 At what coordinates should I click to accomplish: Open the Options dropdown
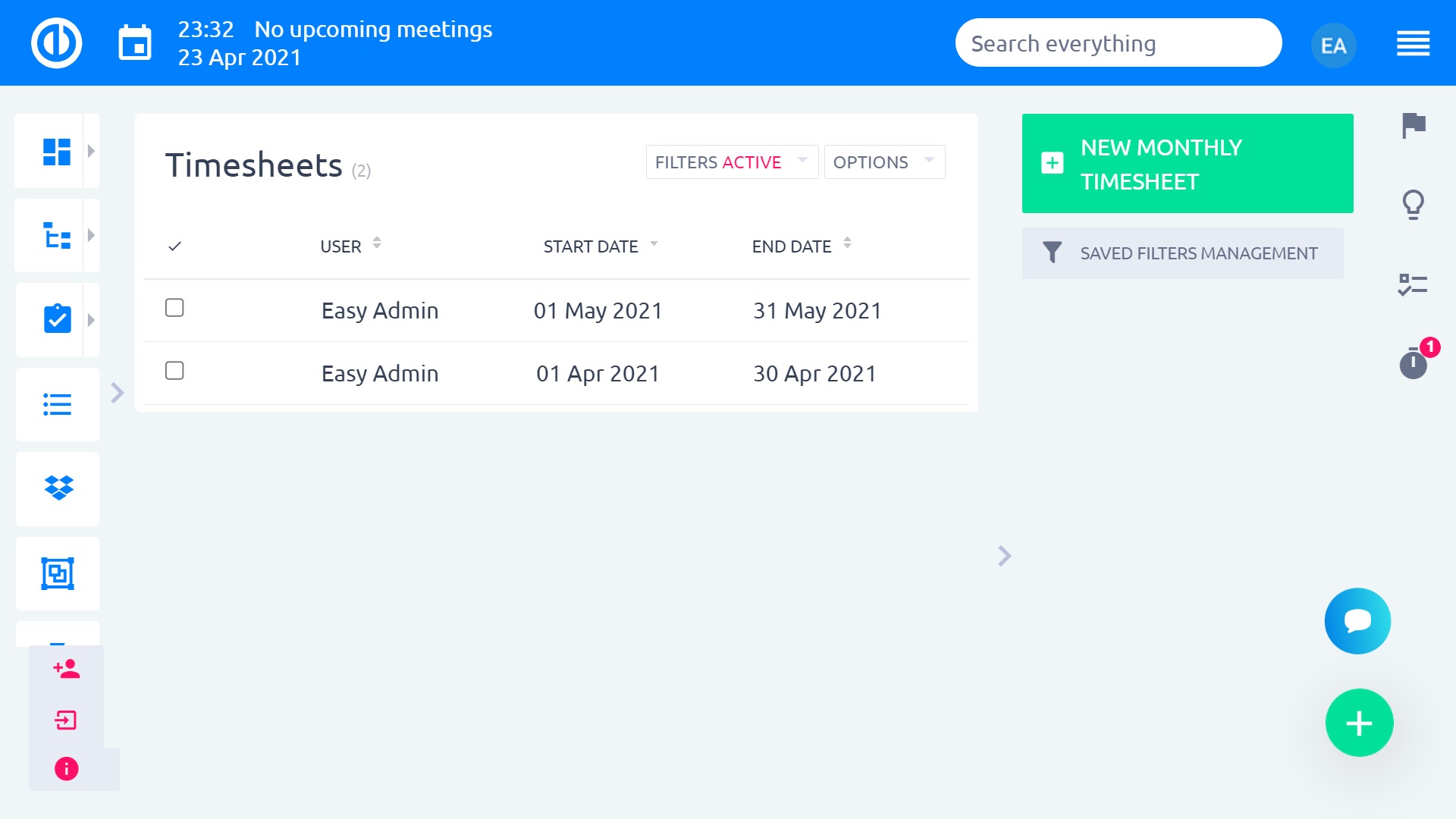point(883,162)
